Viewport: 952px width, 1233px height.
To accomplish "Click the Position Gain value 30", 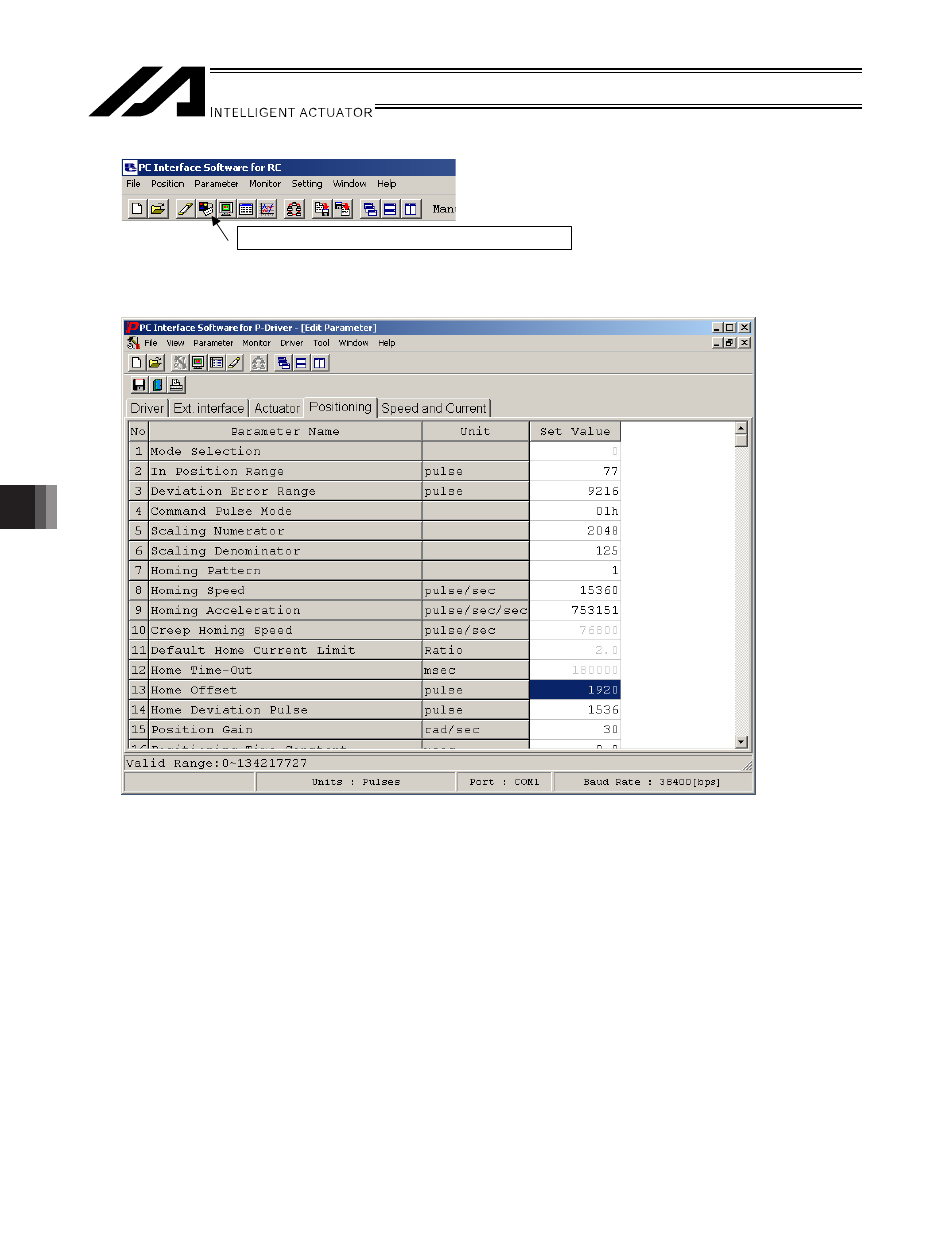I will pos(575,730).
